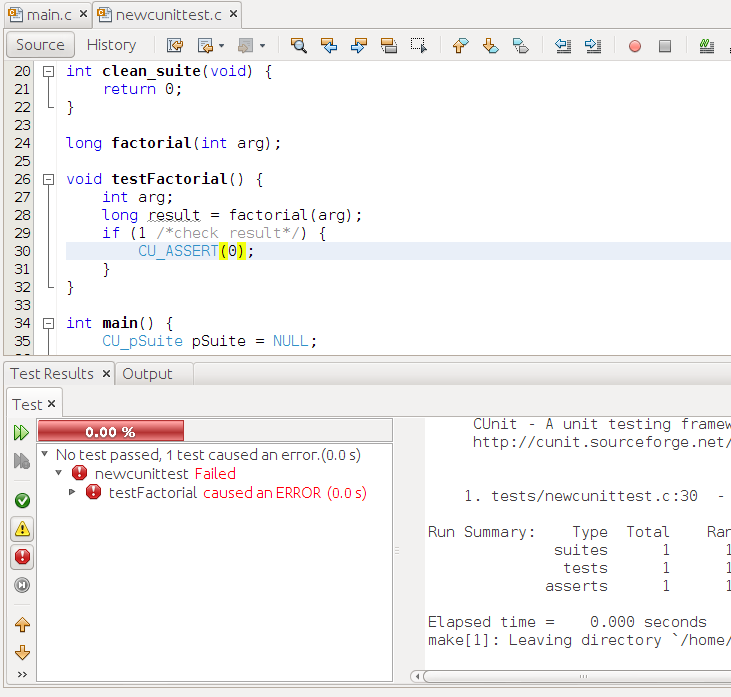This screenshot has width=731, height=697.
Task: Click the red 0.00 % progress bar
Action: click(x=110, y=432)
